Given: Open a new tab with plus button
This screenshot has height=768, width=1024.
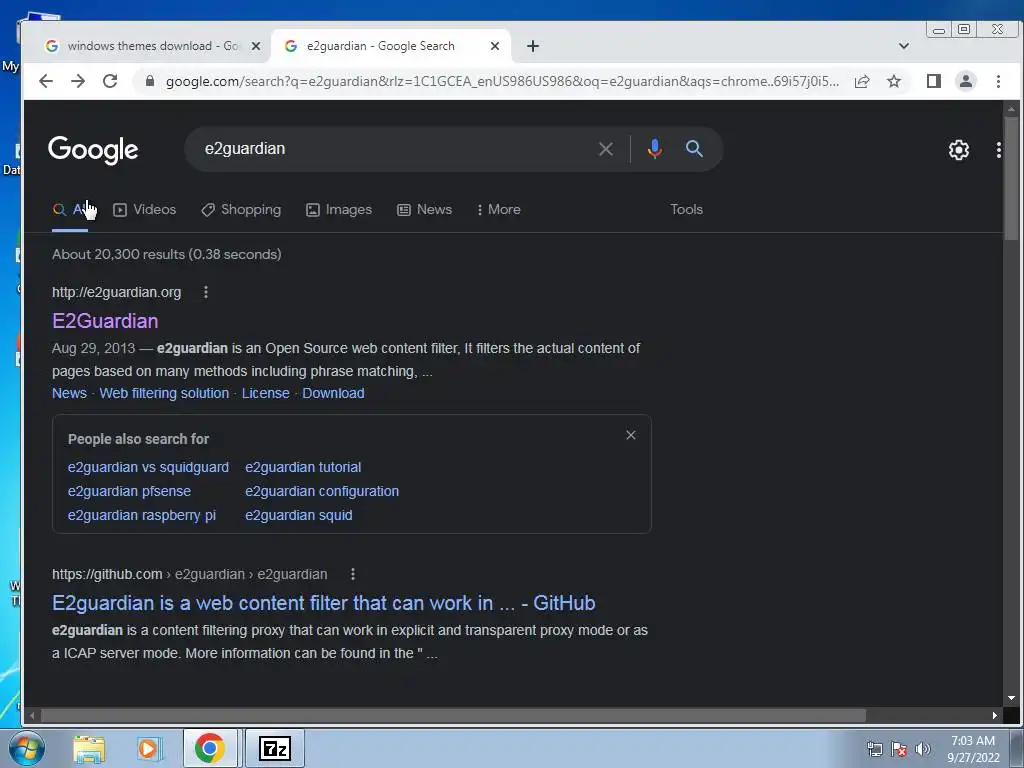Looking at the screenshot, I should (533, 46).
